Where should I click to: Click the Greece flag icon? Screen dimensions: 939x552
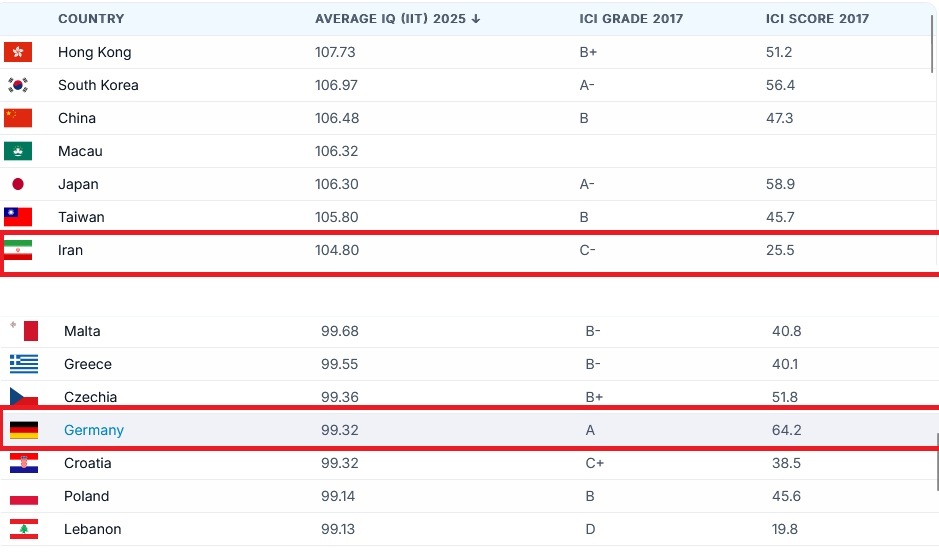[x=24, y=363]
